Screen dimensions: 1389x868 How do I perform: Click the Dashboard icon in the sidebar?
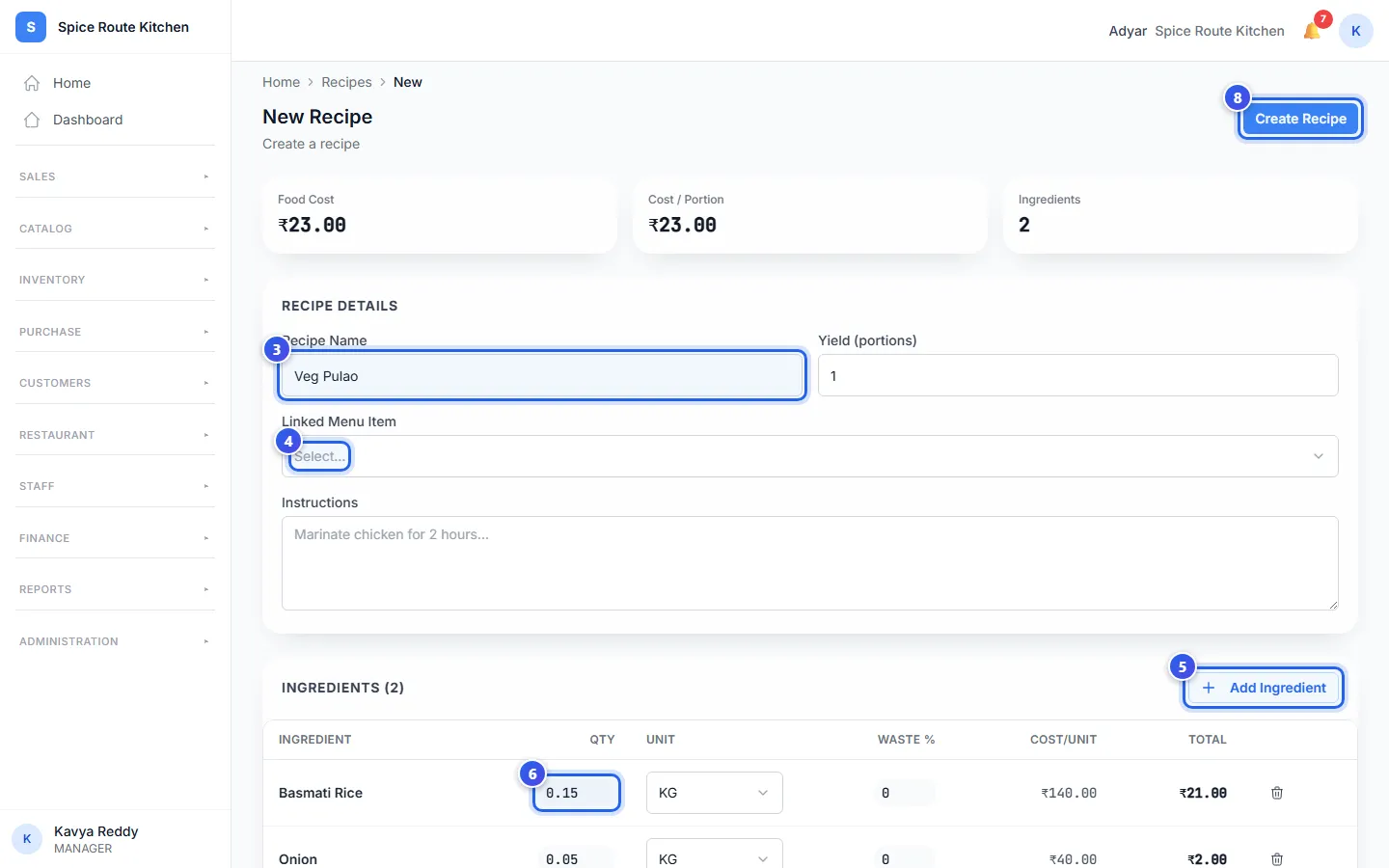point(32,120)
